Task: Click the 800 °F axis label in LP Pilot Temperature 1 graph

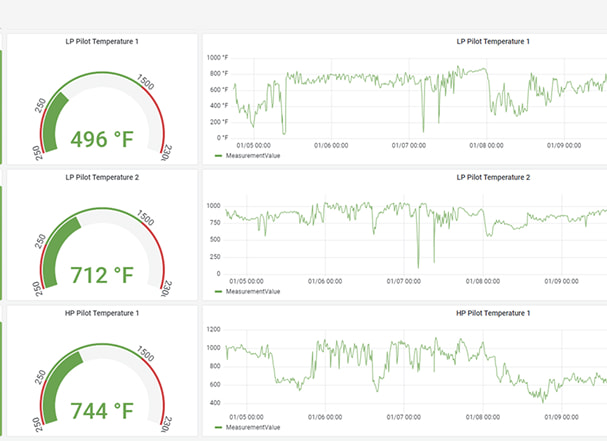Action: 219,74
